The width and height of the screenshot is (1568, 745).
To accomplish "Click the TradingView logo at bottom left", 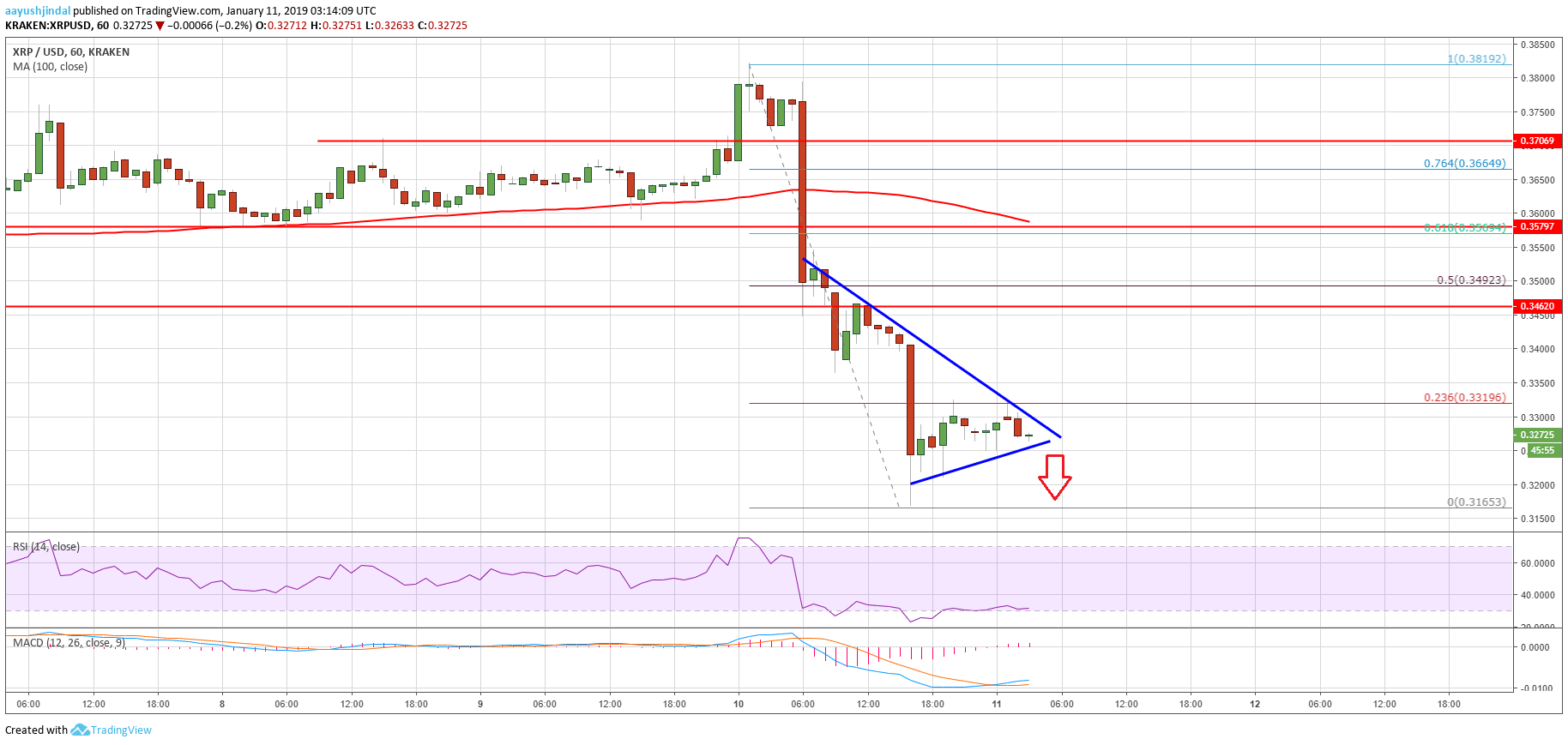I will [x=80, y=730].
